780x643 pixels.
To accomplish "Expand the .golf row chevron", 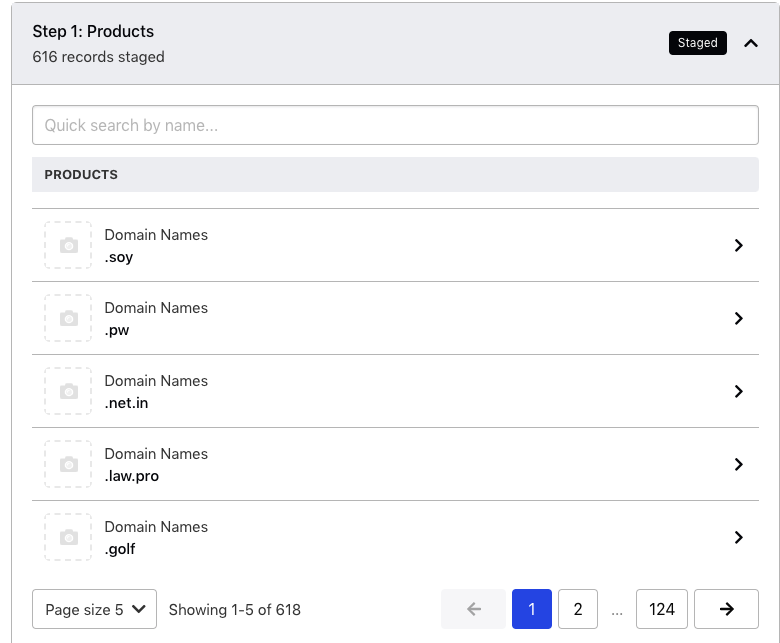I will point(738,537).
